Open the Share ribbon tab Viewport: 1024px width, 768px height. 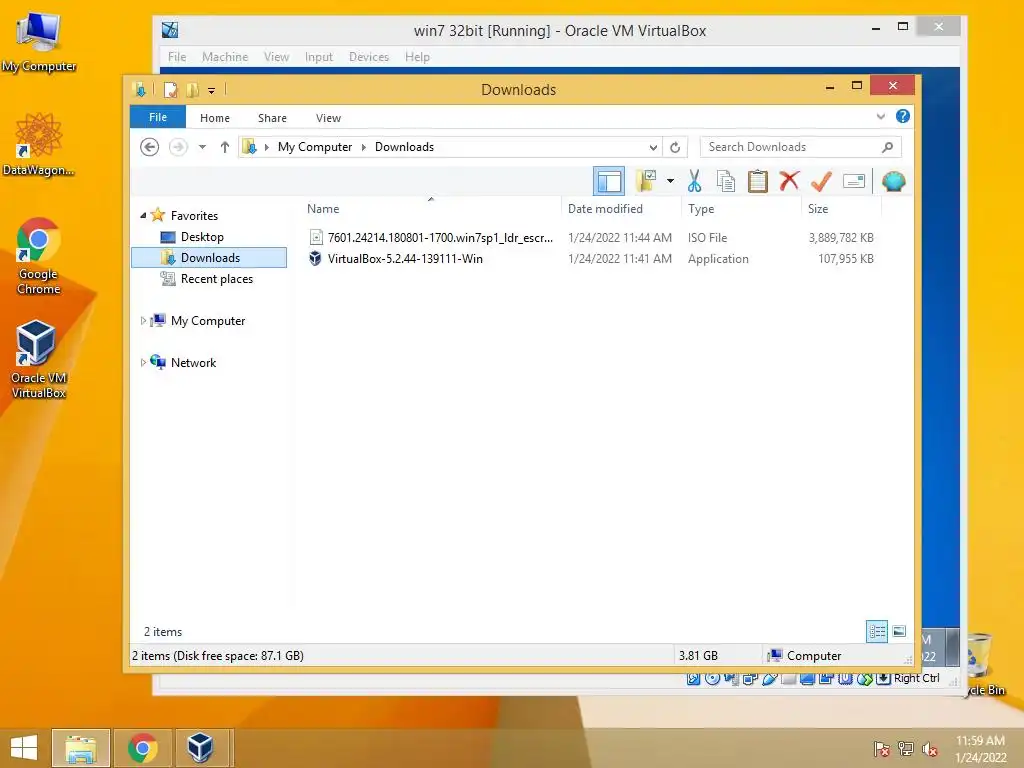[272, 118]
